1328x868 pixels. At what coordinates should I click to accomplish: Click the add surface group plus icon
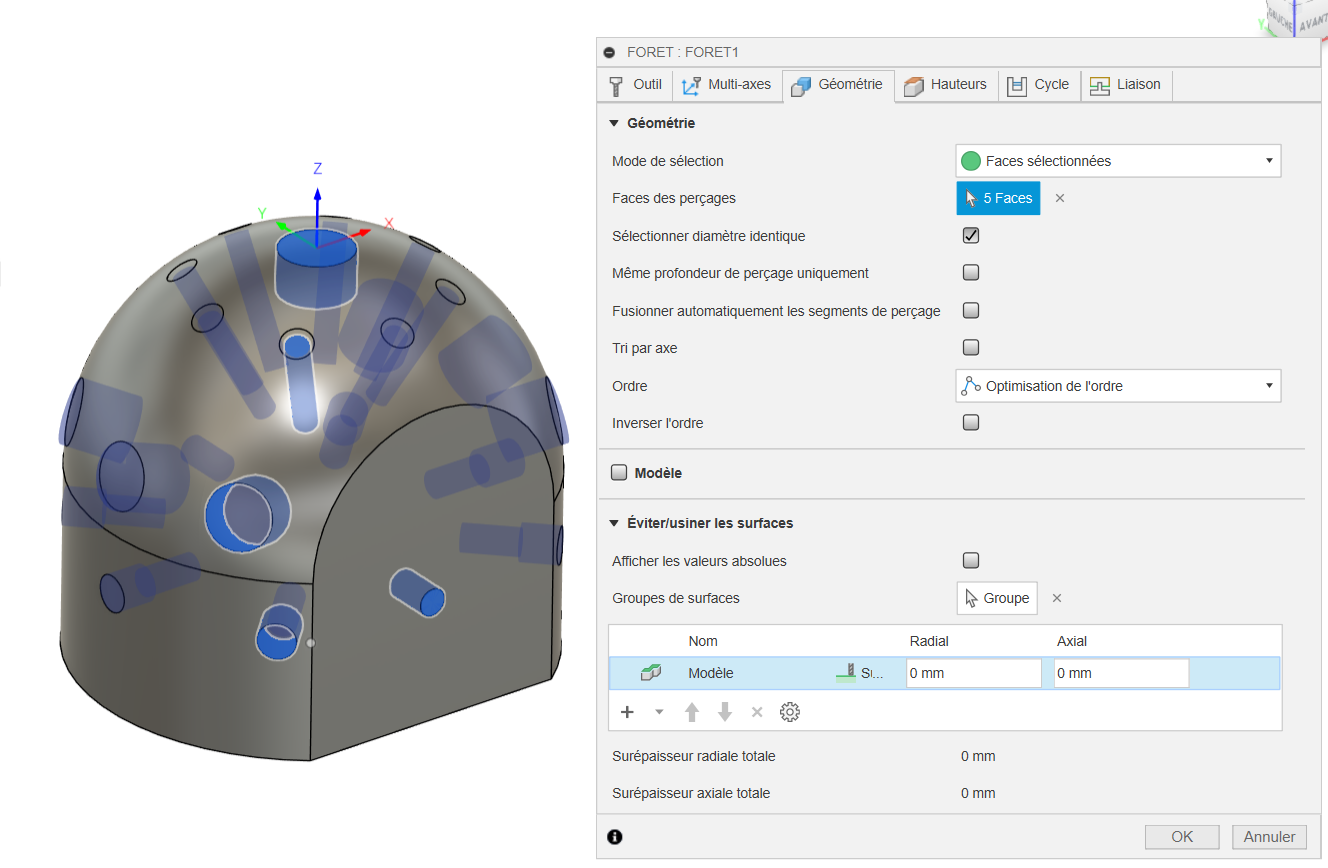pyautogui.click(x=628, y=712)
